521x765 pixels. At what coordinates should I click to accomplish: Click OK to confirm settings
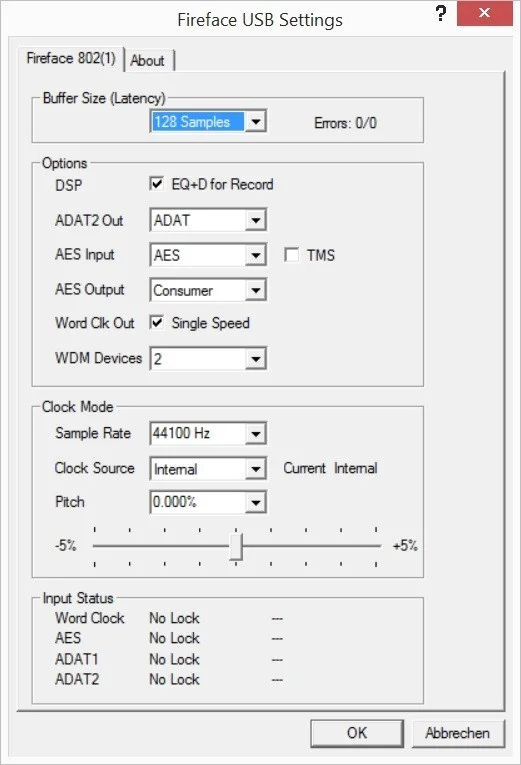357,733
